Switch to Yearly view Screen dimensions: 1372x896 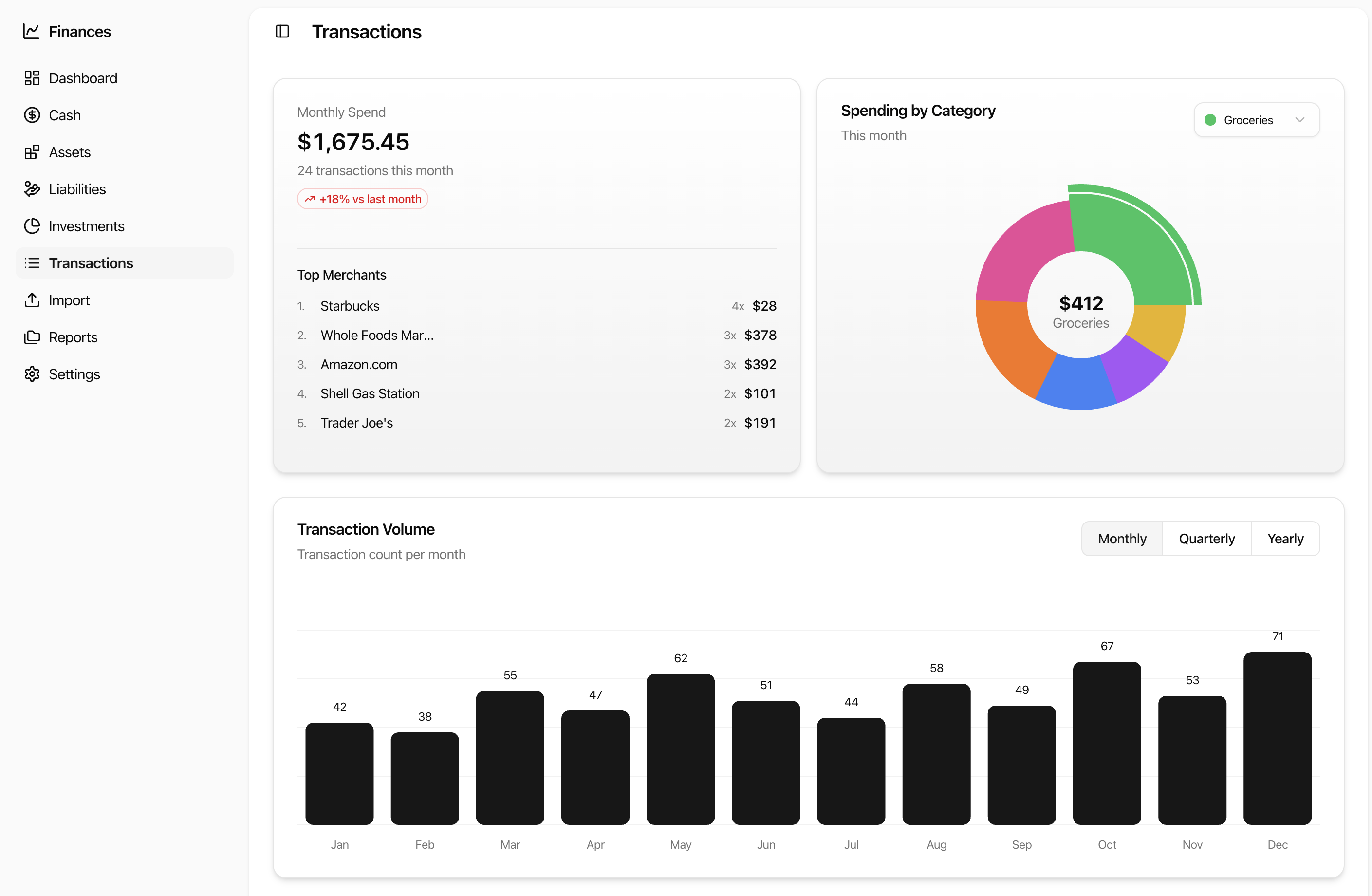coord(1285,538)
